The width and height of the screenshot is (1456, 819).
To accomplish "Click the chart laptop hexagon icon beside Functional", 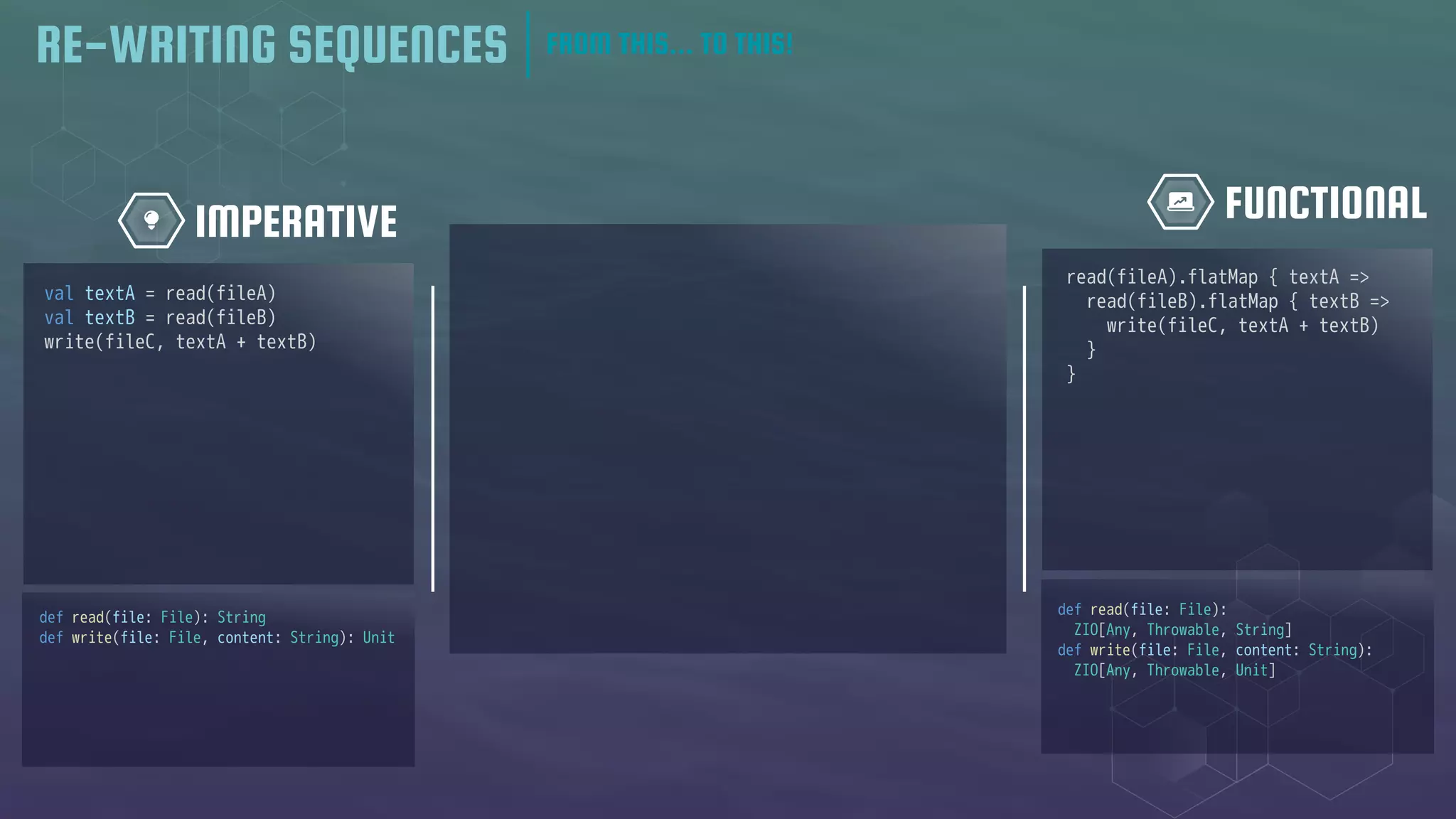I will [1181, 202].
